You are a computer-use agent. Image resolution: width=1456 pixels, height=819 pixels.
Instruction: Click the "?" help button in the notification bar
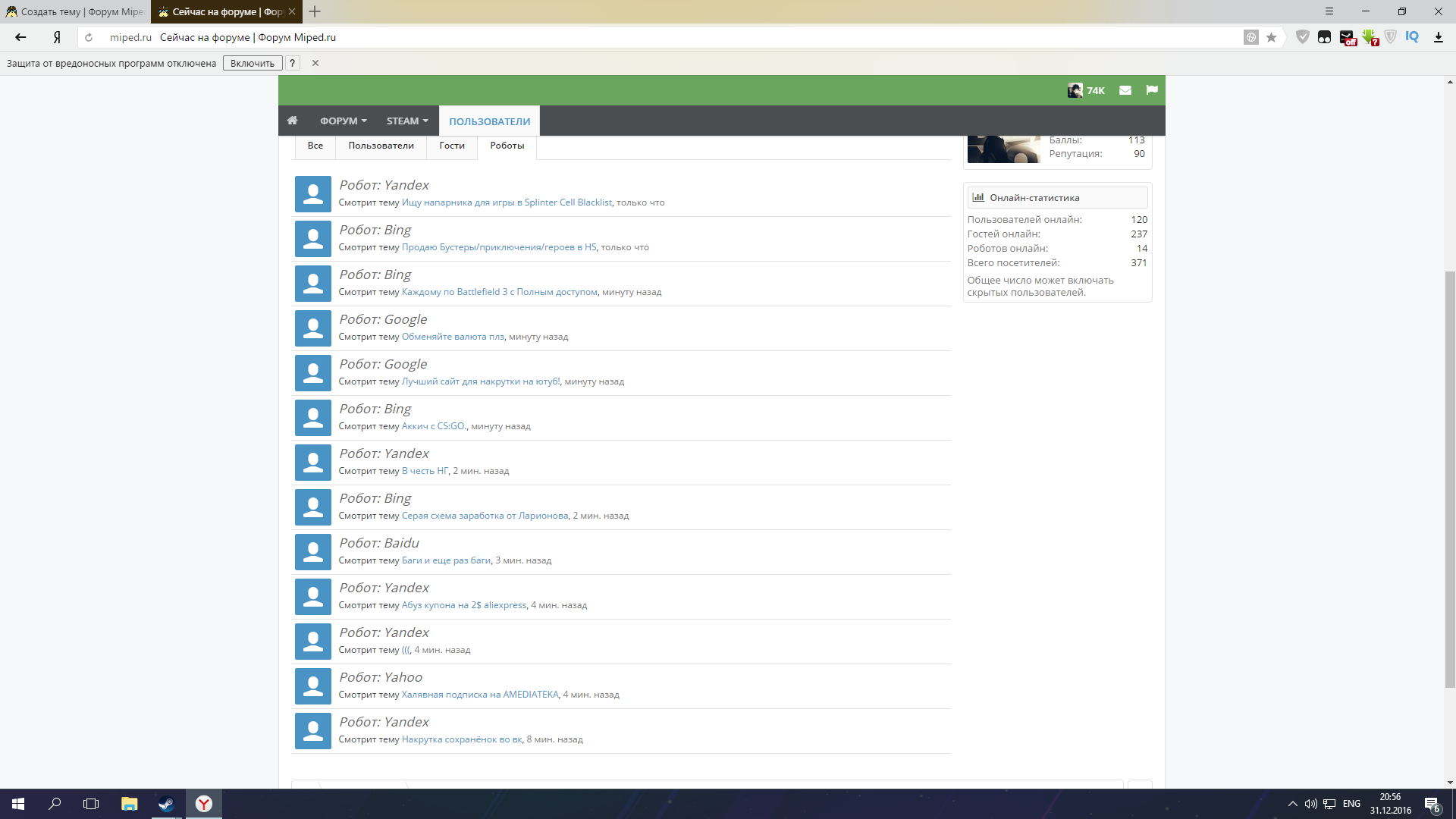(292, 63)
